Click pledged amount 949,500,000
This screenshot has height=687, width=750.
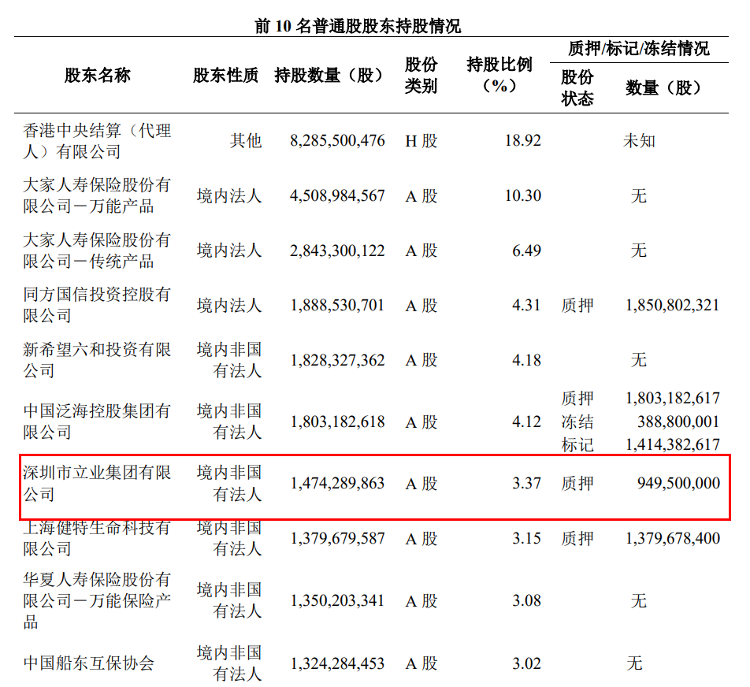click(678, 483)
